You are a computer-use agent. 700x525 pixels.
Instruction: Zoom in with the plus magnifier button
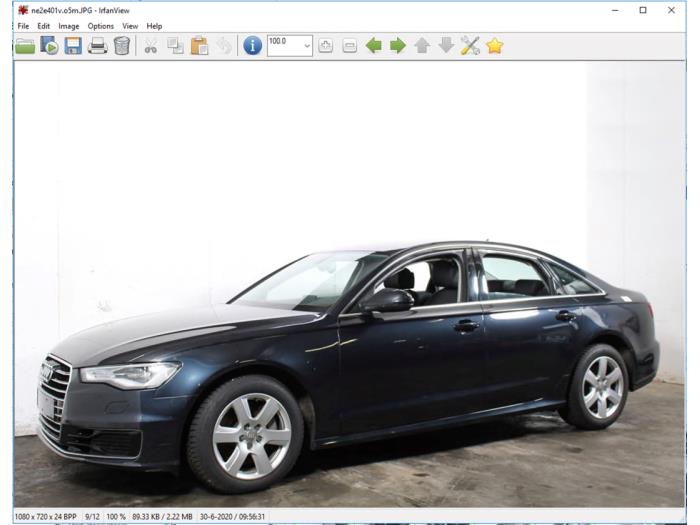[x=325, y=46]
